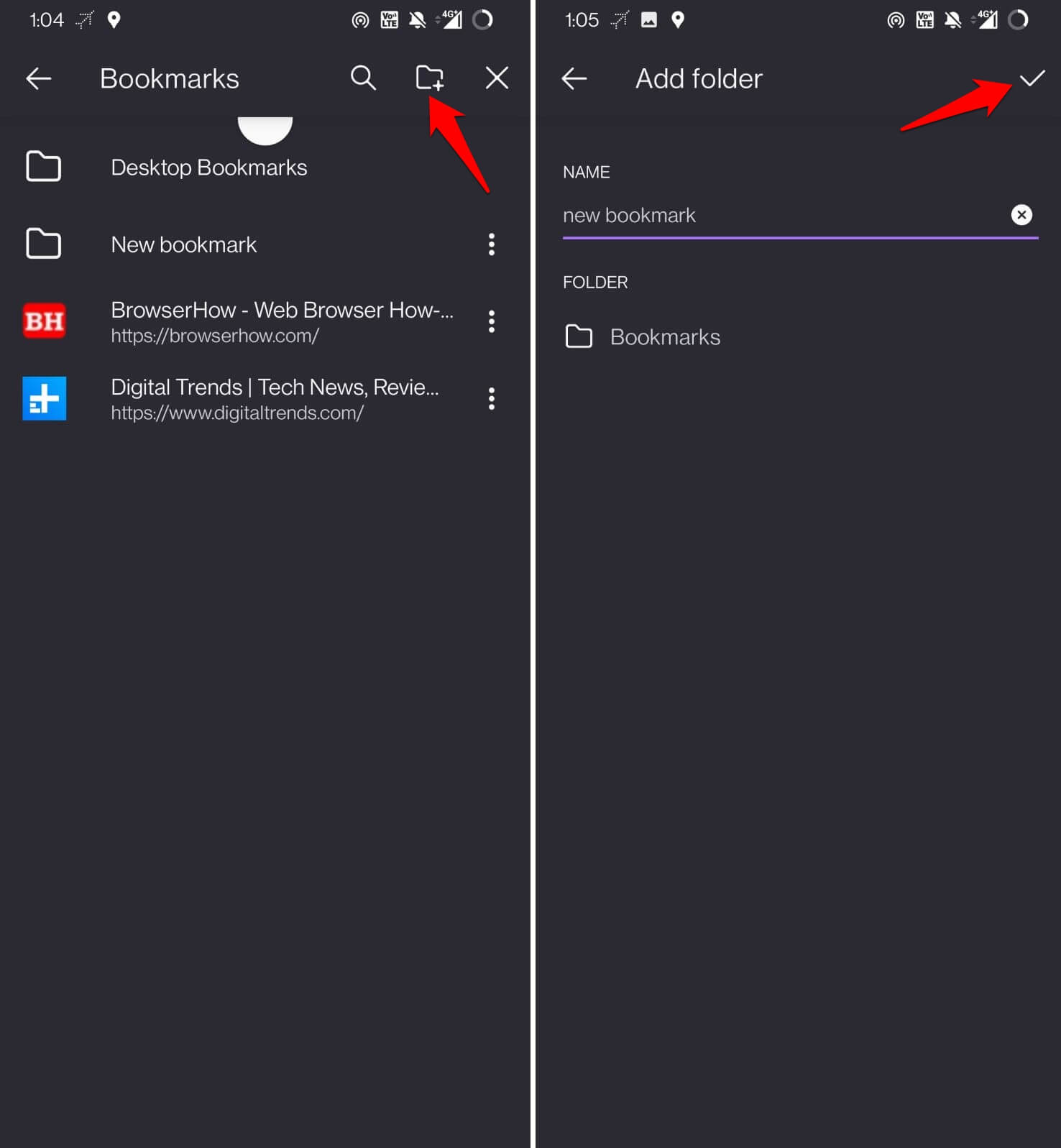The width and height of the screenshot is (1061, 1148).
Task: Tap the BH favicon of BrowserHow
Action: click(45, 321)
